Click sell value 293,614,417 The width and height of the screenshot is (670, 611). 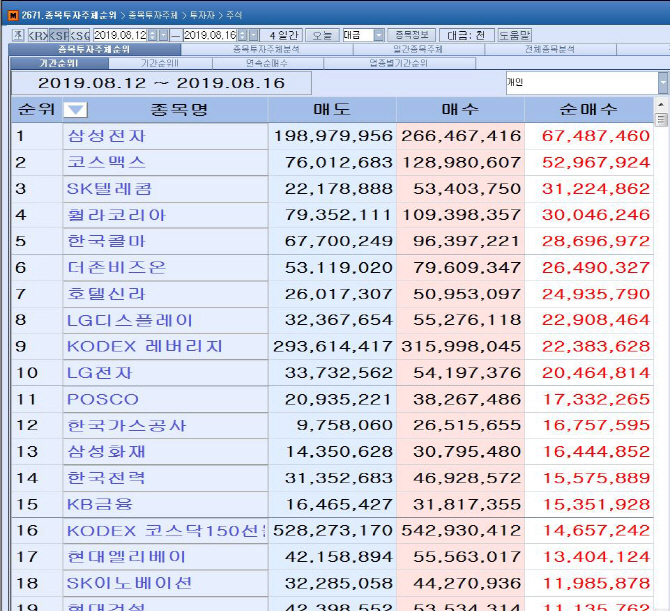tap(333, 347)
